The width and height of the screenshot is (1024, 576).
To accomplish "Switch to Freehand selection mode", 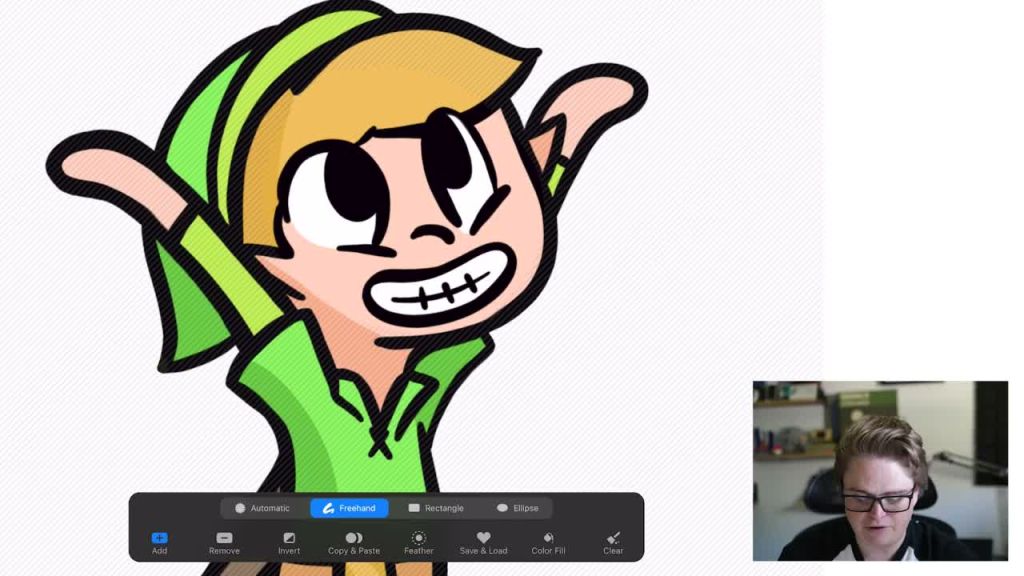I will pyautogui.click(x=349, y=508).
